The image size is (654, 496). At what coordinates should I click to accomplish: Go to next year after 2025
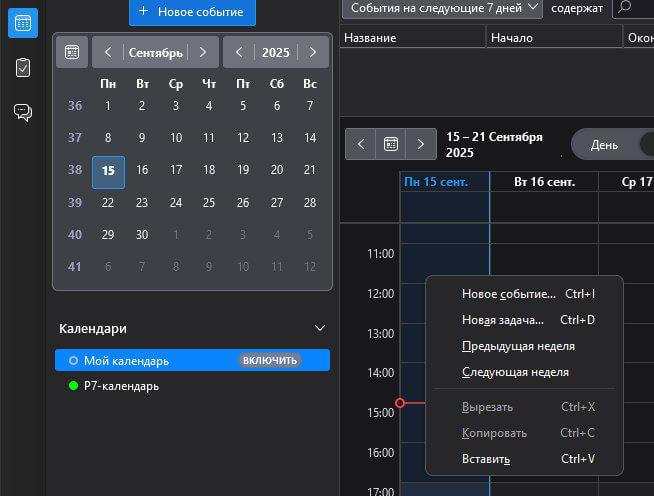coord(313,52)
